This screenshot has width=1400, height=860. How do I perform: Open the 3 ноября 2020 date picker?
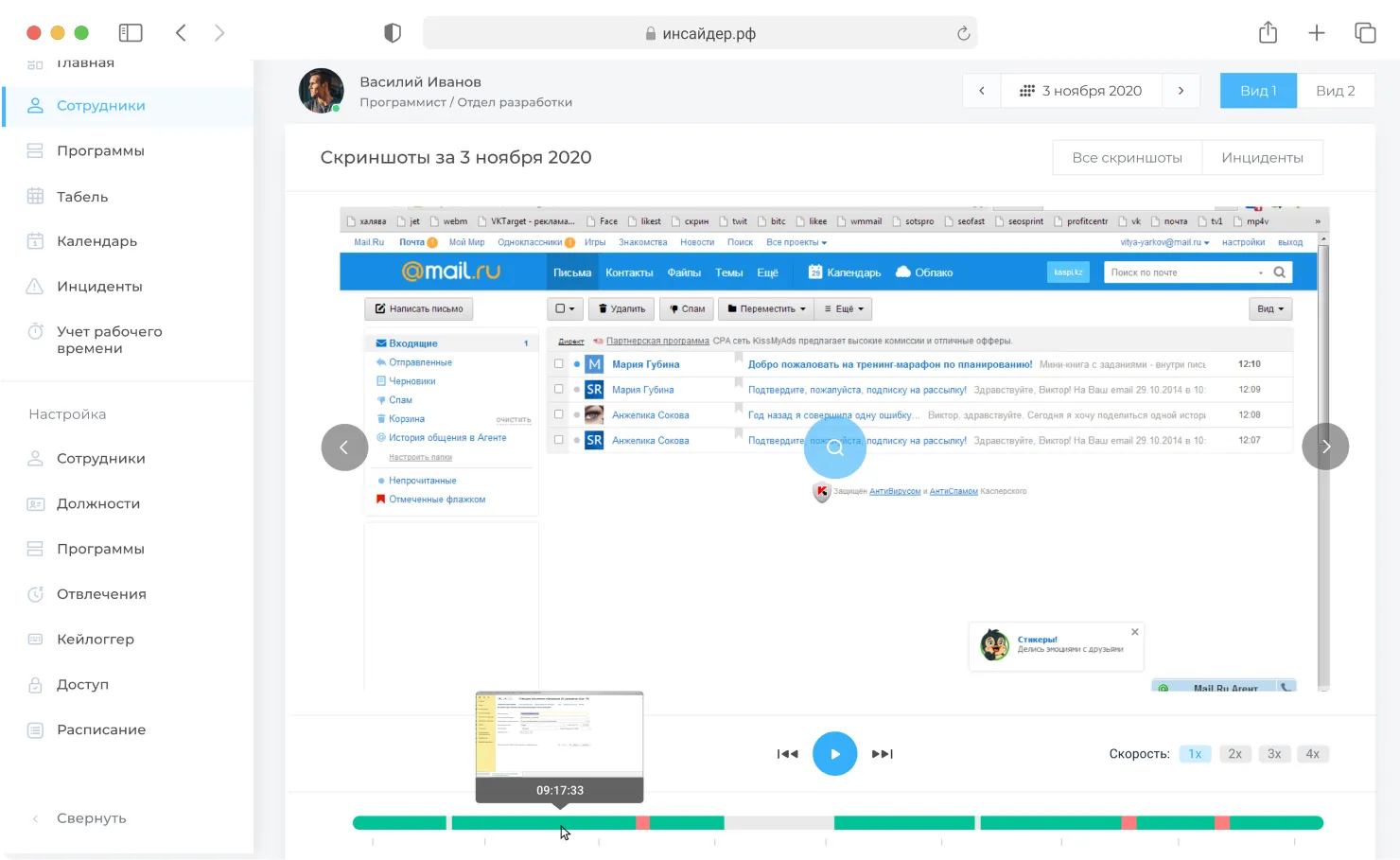tap(1081, 91)
